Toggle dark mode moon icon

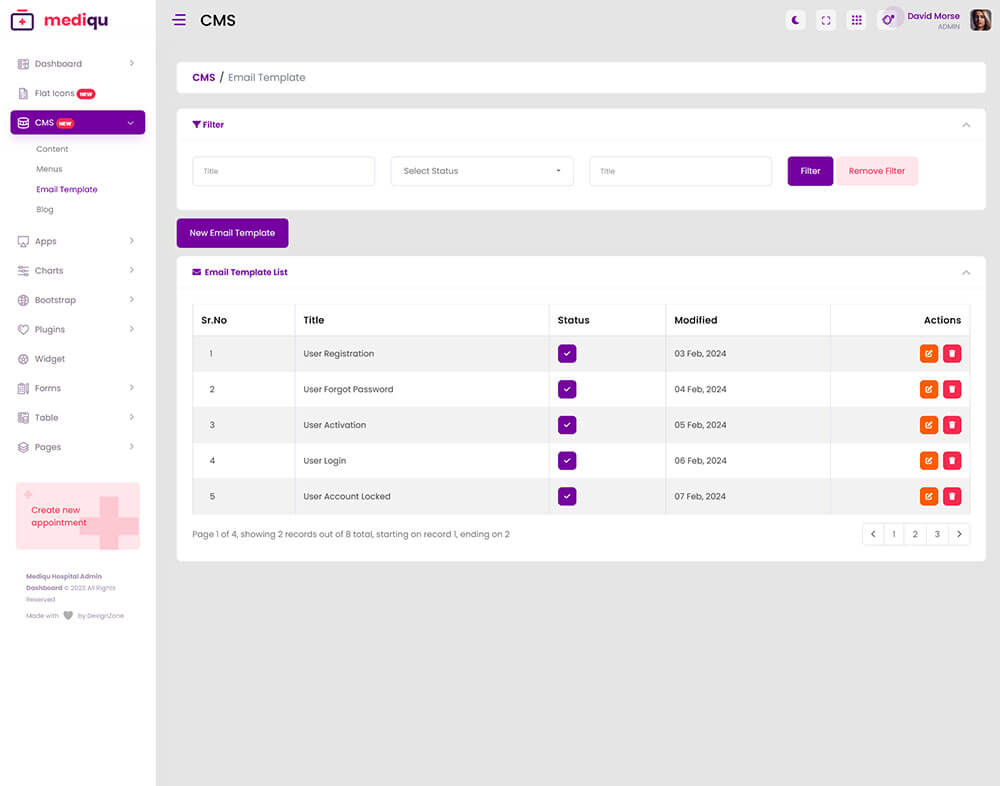(795, 20)
